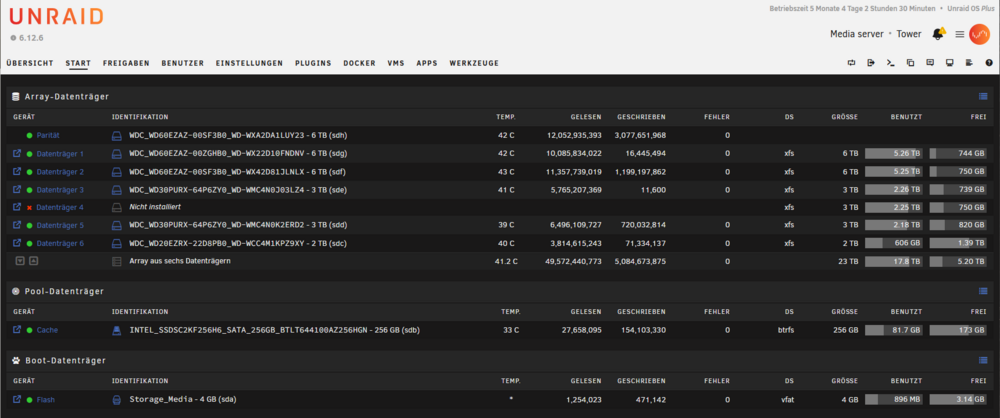Go to the FREIGABEN tab
The image size is (1000, 418).
[x=126, y=63]
